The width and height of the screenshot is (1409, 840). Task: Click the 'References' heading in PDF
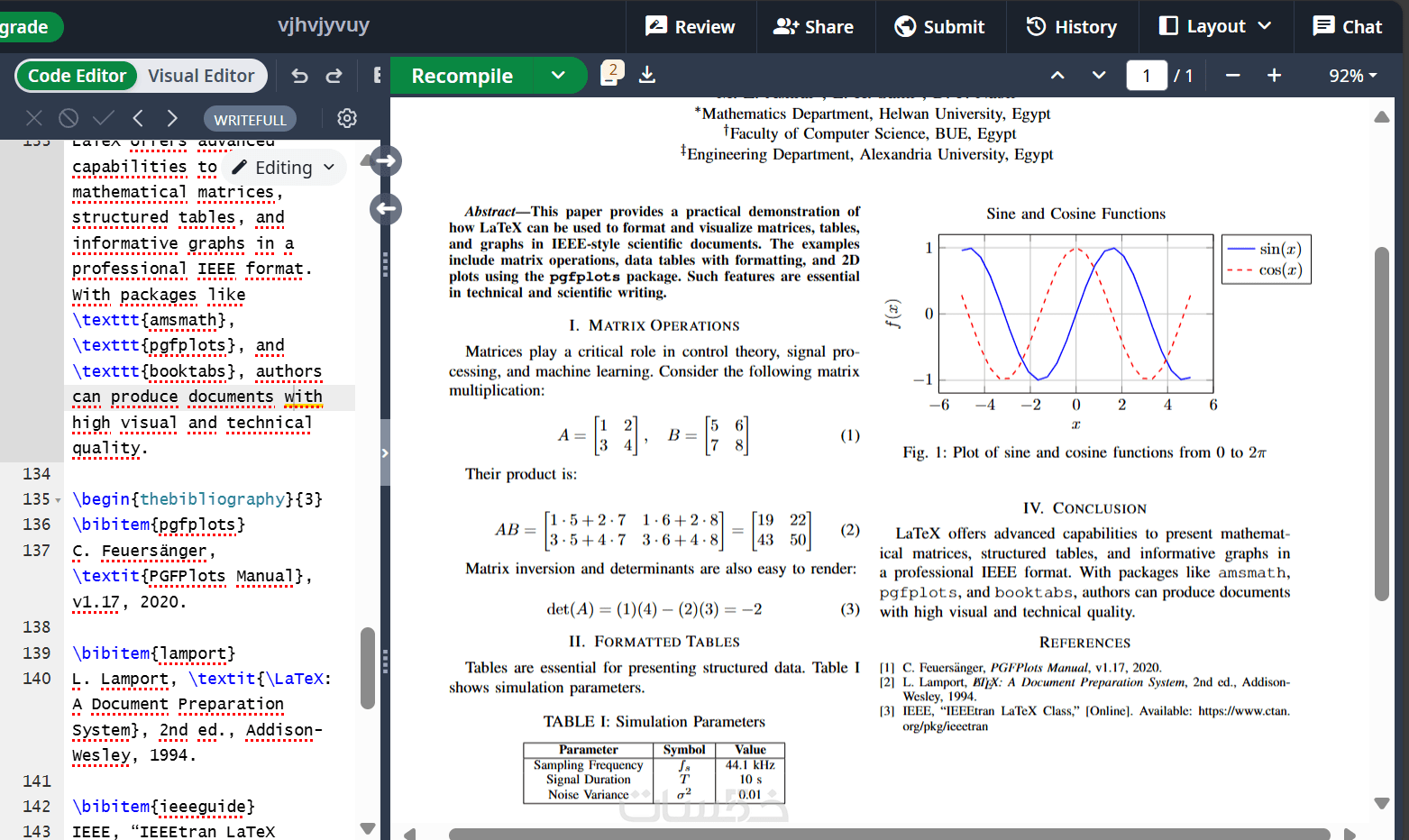(1084, 643)
